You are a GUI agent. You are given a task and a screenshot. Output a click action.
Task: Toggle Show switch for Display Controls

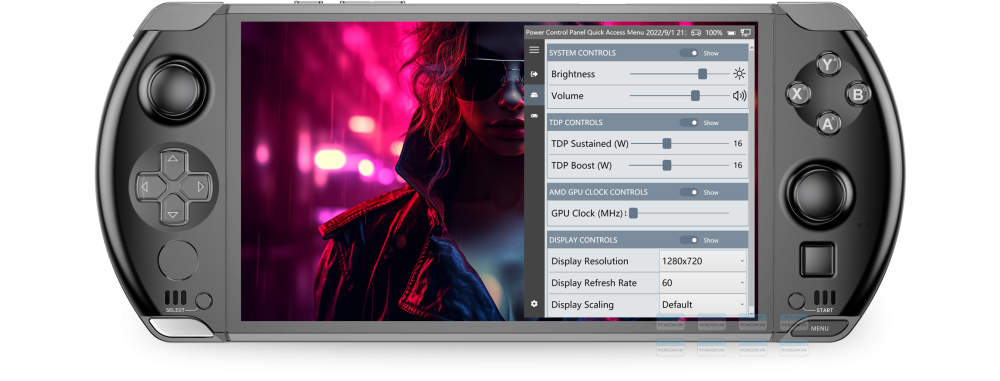tap(689, 240)
